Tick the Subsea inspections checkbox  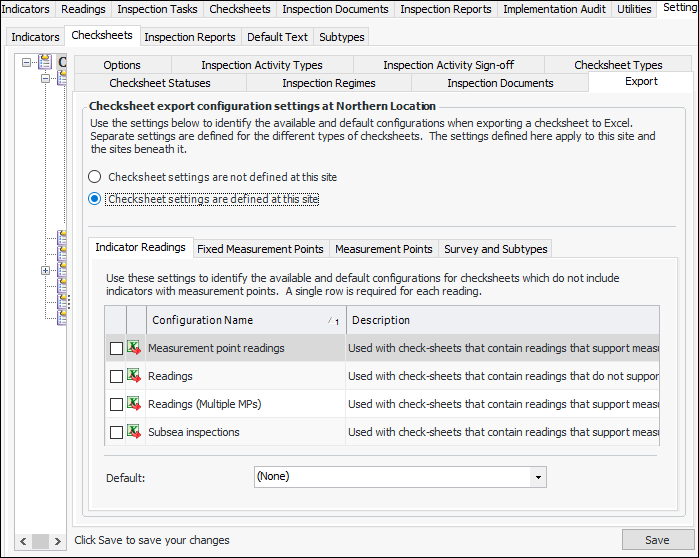(117, 432)
